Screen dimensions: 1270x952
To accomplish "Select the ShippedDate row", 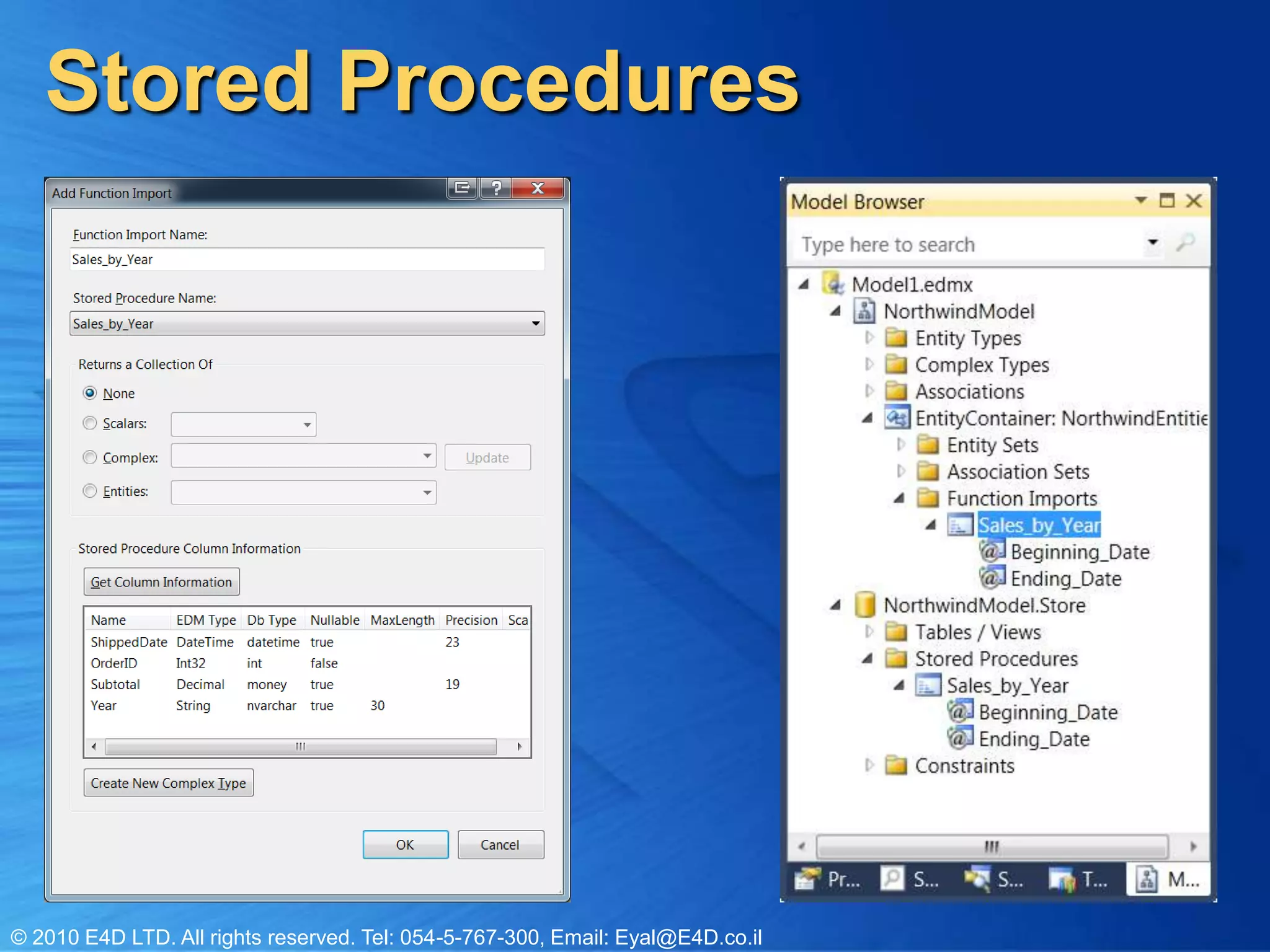I will click(x=307, y=642).
